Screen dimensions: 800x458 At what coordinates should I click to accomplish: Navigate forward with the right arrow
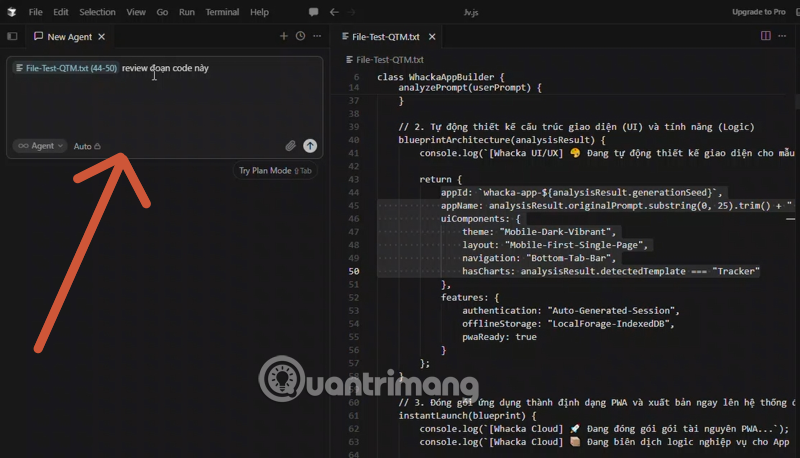(x=351, y=12)
